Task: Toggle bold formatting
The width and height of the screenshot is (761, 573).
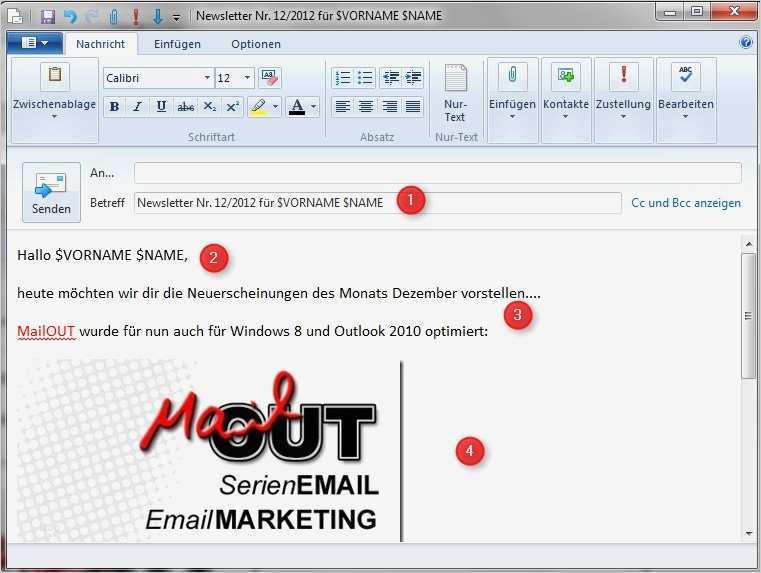Action: (x=115, y=106)
